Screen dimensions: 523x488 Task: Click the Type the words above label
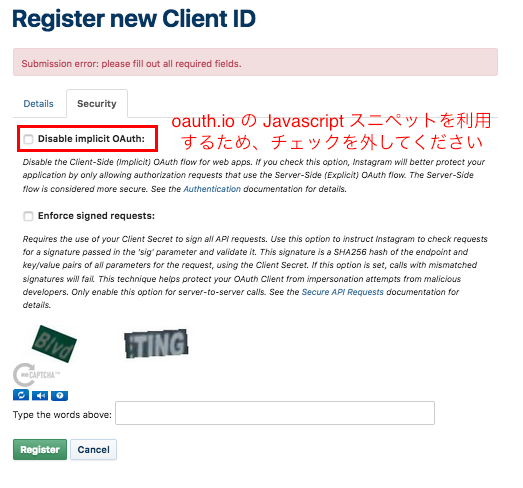[62, 415]
